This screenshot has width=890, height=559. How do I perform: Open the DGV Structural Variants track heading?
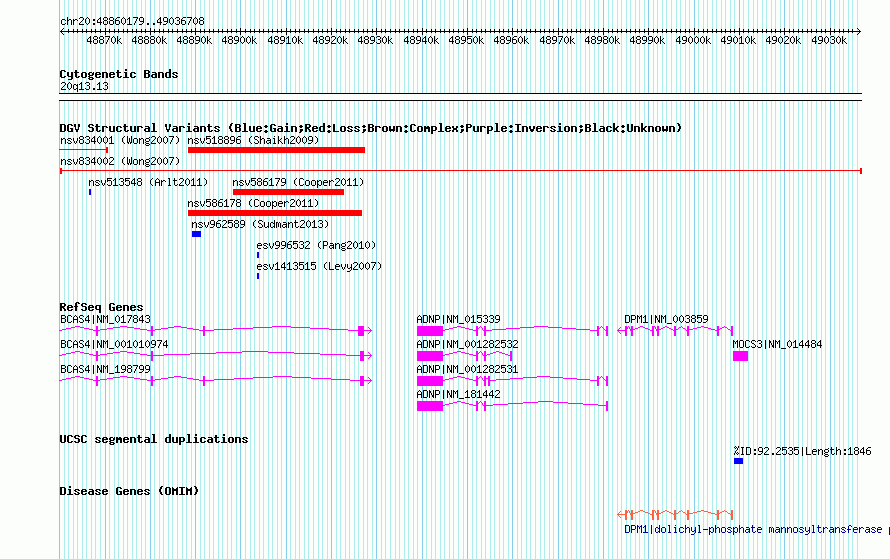(370, 128)
